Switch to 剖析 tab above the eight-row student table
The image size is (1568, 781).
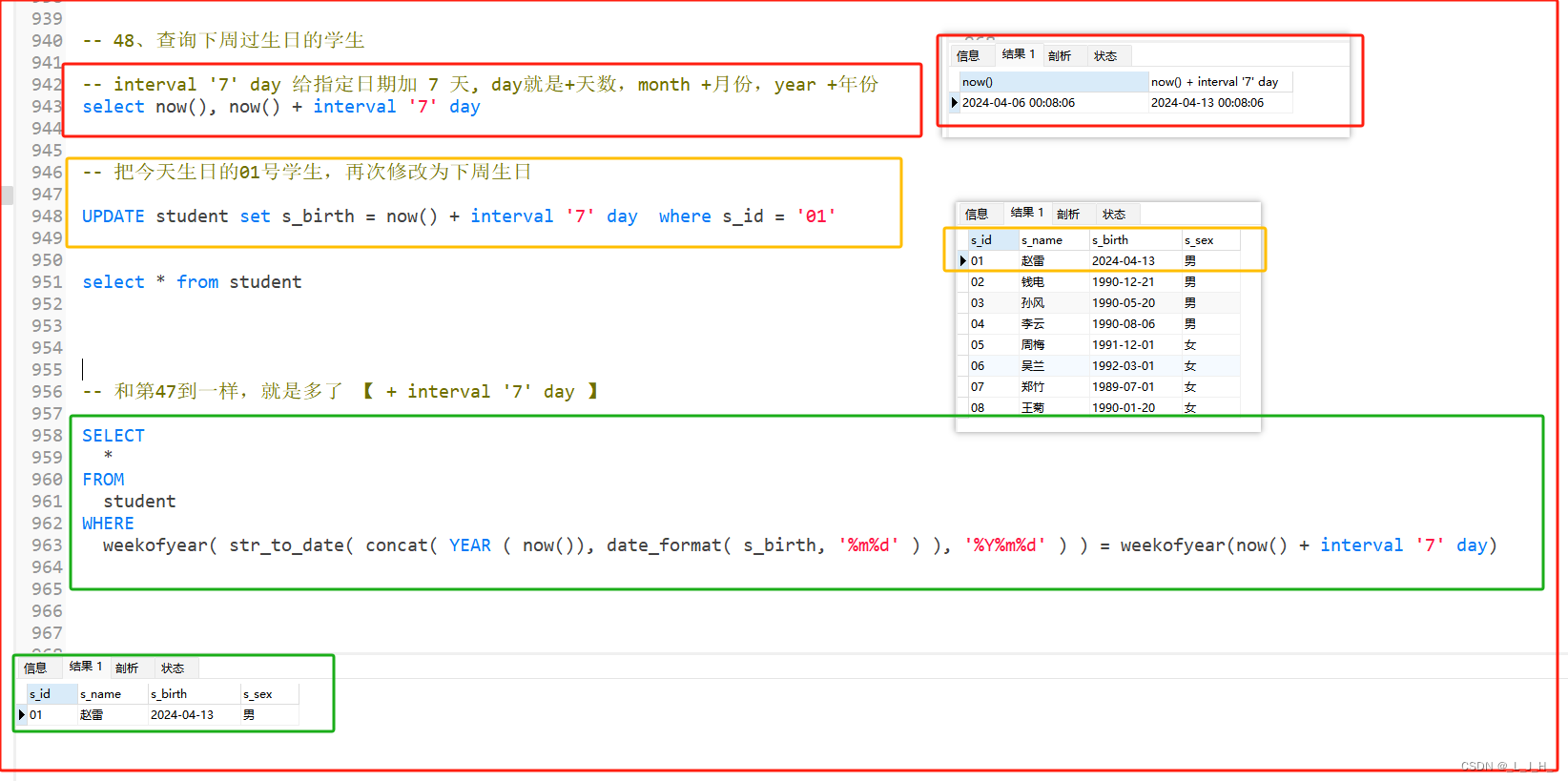[x=1068, y=214]
